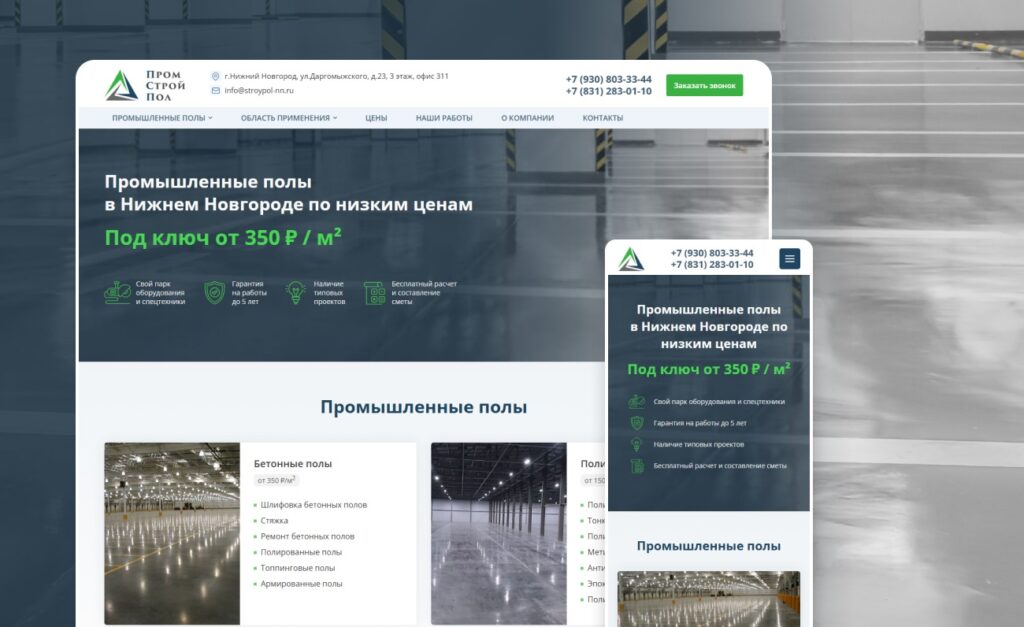Expand the 'Промышленные полы' dropdown menu
The width and height of the screenshot is (1024, 627).
pos(162,118)
